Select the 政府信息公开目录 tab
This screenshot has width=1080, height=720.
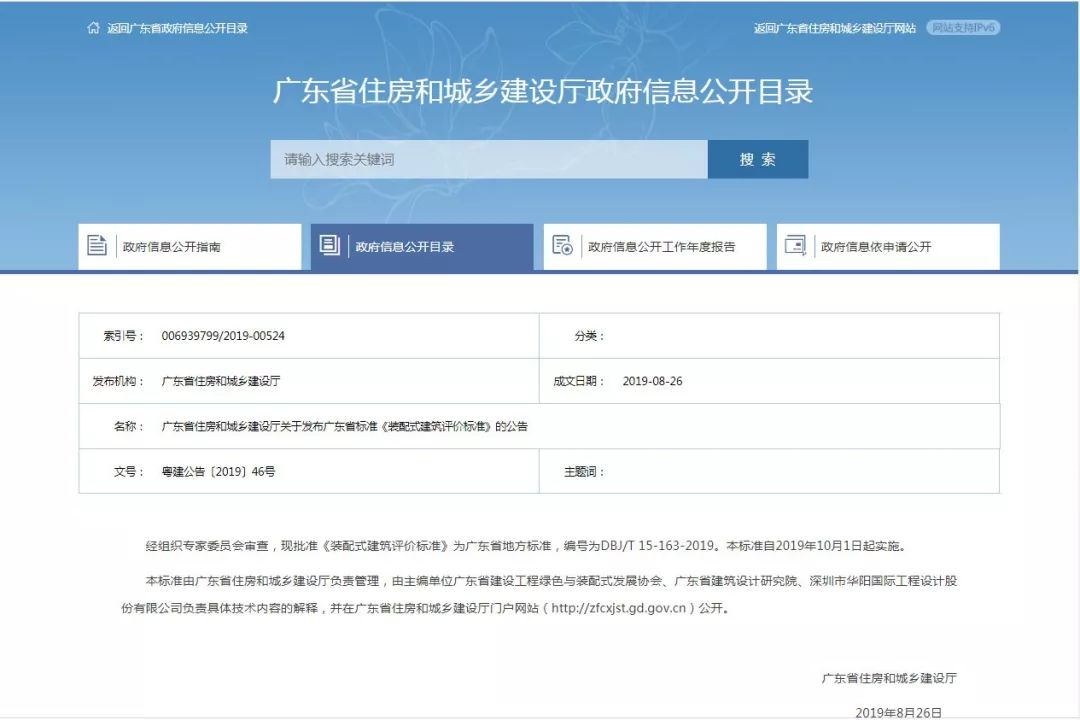click(x=422, y=247)
